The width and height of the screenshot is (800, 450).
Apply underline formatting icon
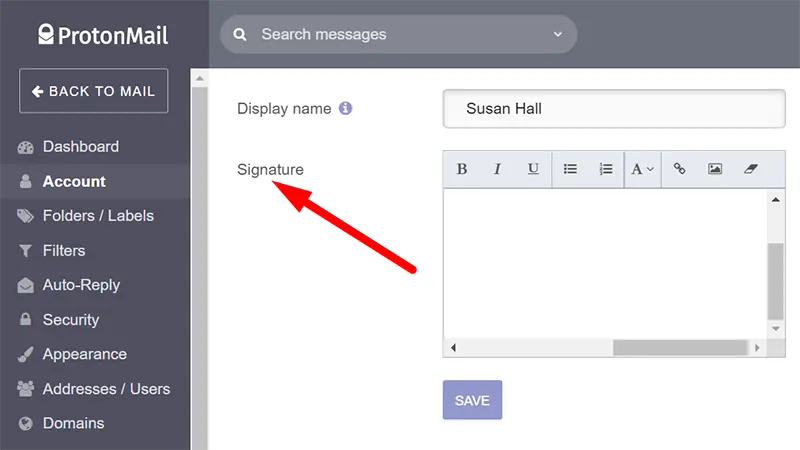pyautogui.click(x=533, y=169)
